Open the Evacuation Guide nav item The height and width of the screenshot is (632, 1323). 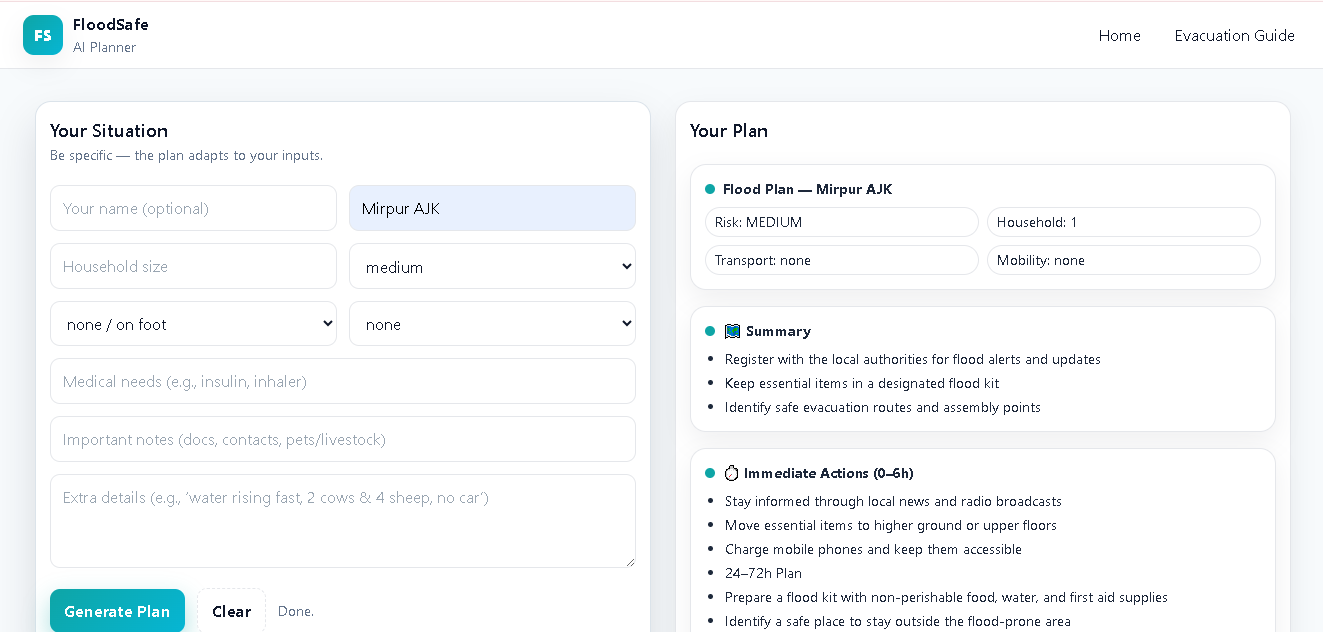point(1234,36)
